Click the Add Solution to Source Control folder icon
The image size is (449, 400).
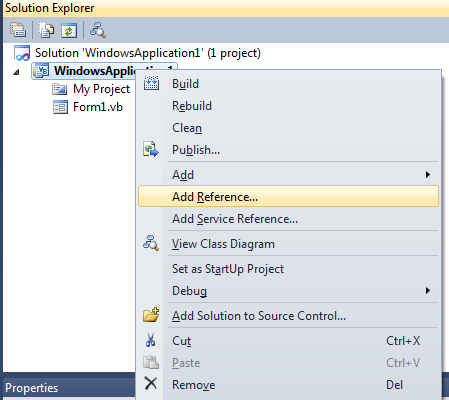pyautogui.click(x=151, y=315)
